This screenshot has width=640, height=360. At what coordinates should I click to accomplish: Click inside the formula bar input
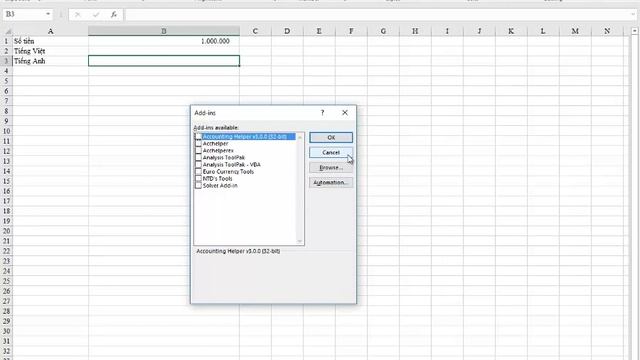click(378, 15)
